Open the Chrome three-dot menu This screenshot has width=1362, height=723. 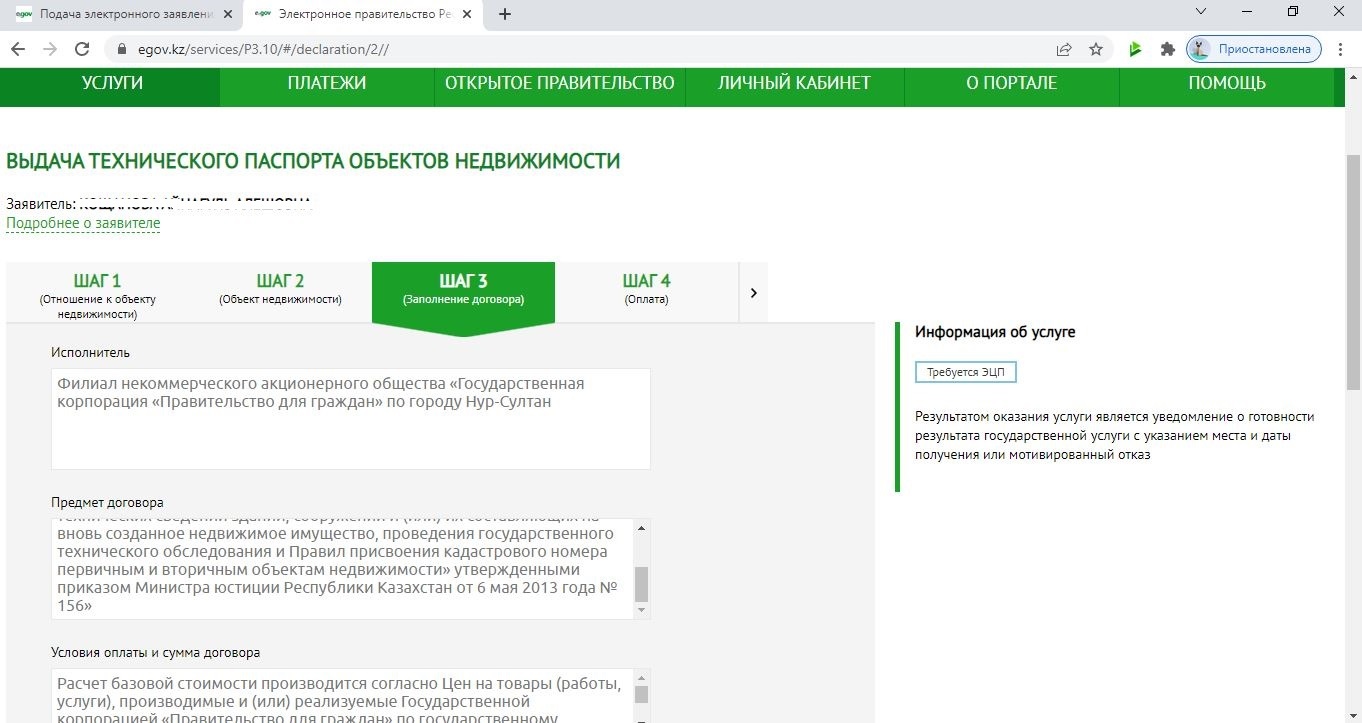1340,49
